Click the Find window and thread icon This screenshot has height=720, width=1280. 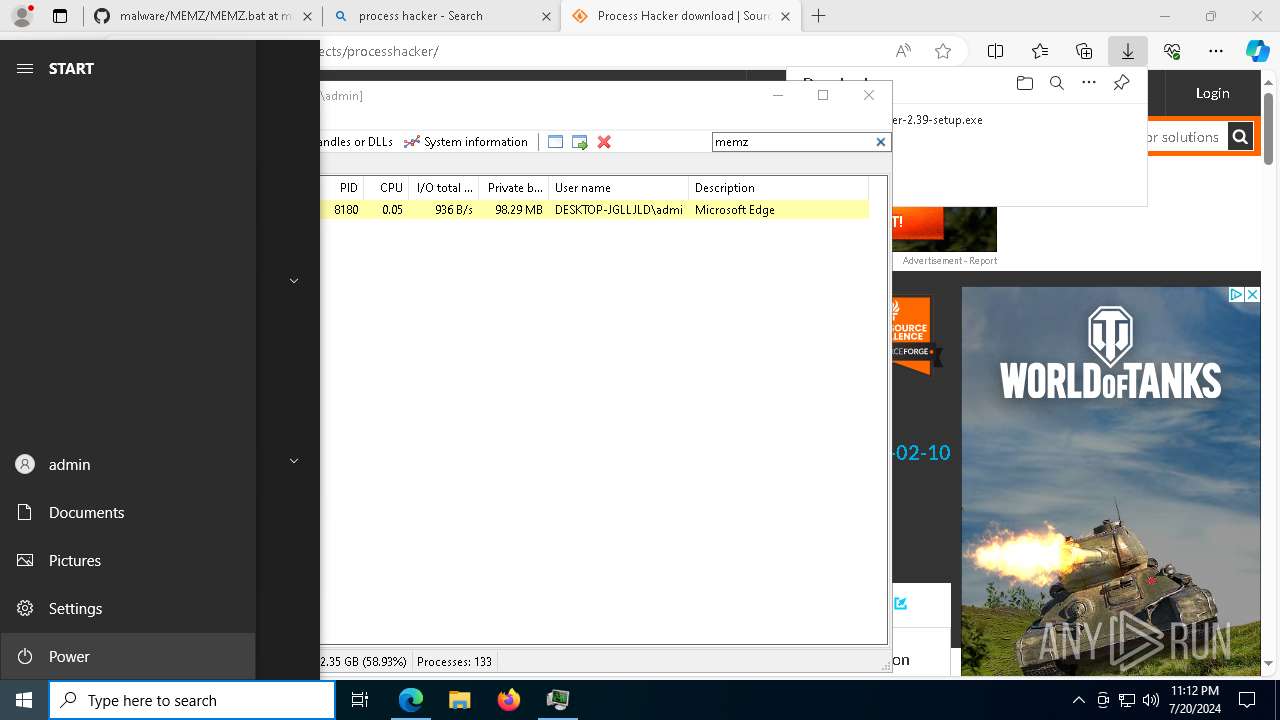580,142
